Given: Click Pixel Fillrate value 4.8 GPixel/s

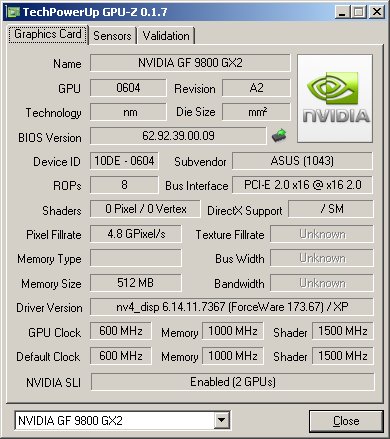Looking at the screenshot, I should click(x=136, y=234).
